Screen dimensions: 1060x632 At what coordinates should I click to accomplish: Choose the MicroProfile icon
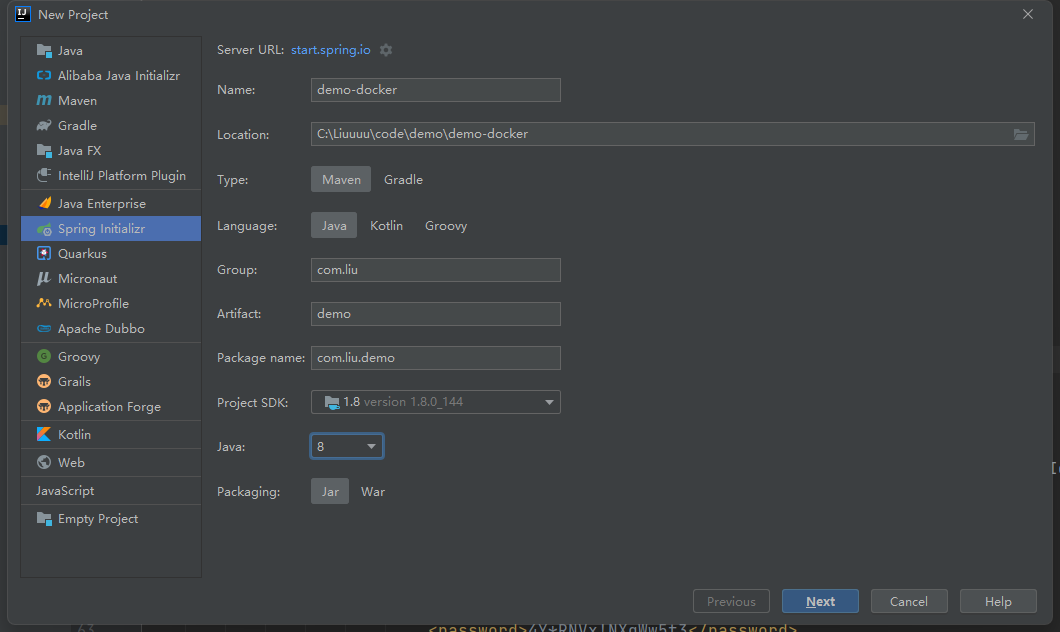pyautogui.click(x=44, y=303)
